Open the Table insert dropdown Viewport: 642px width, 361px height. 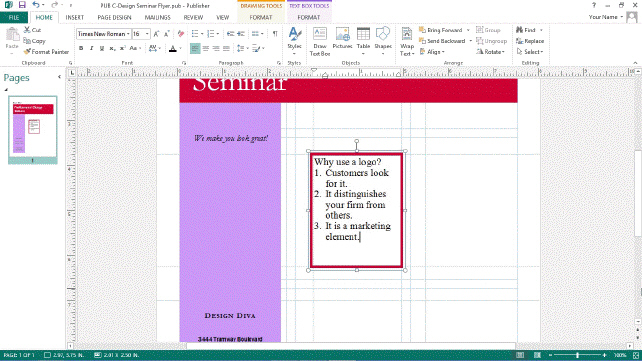[363, 41]
